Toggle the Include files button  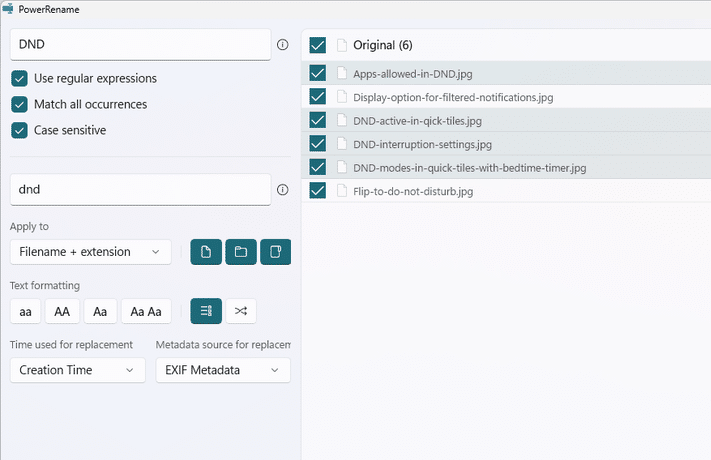(x=206, y=252)
